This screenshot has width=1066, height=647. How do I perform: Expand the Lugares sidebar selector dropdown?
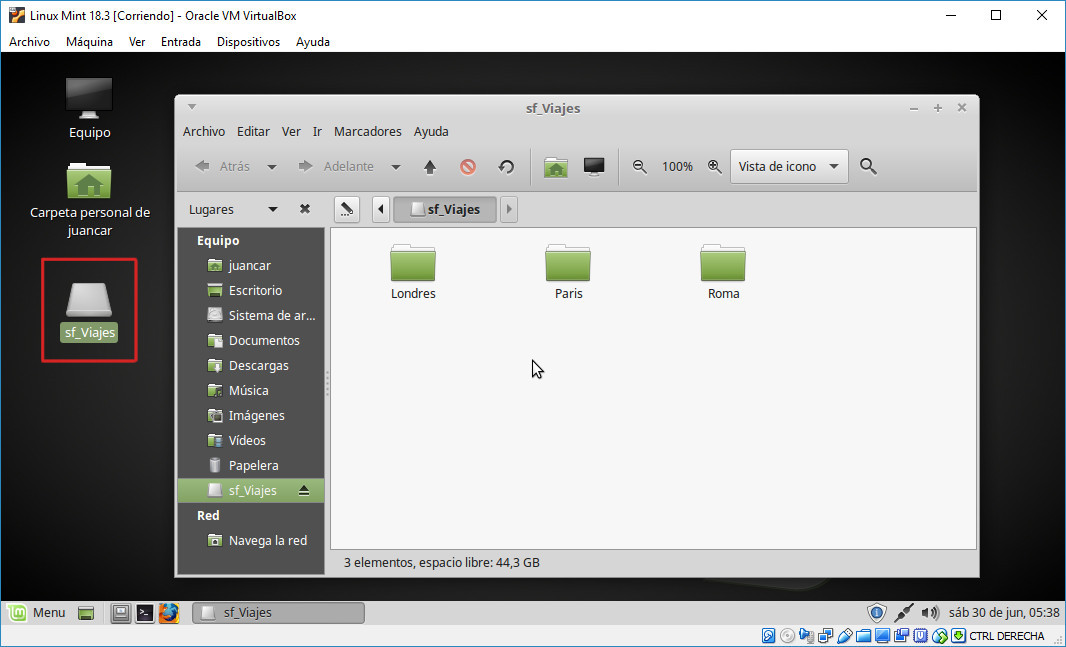[x=272, y=209]
